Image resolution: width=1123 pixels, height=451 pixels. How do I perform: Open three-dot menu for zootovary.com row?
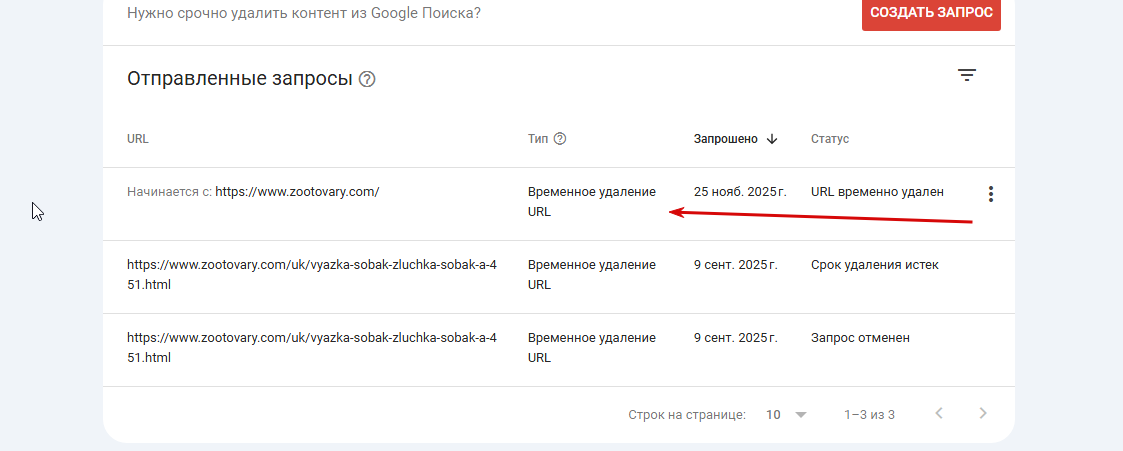991,193
